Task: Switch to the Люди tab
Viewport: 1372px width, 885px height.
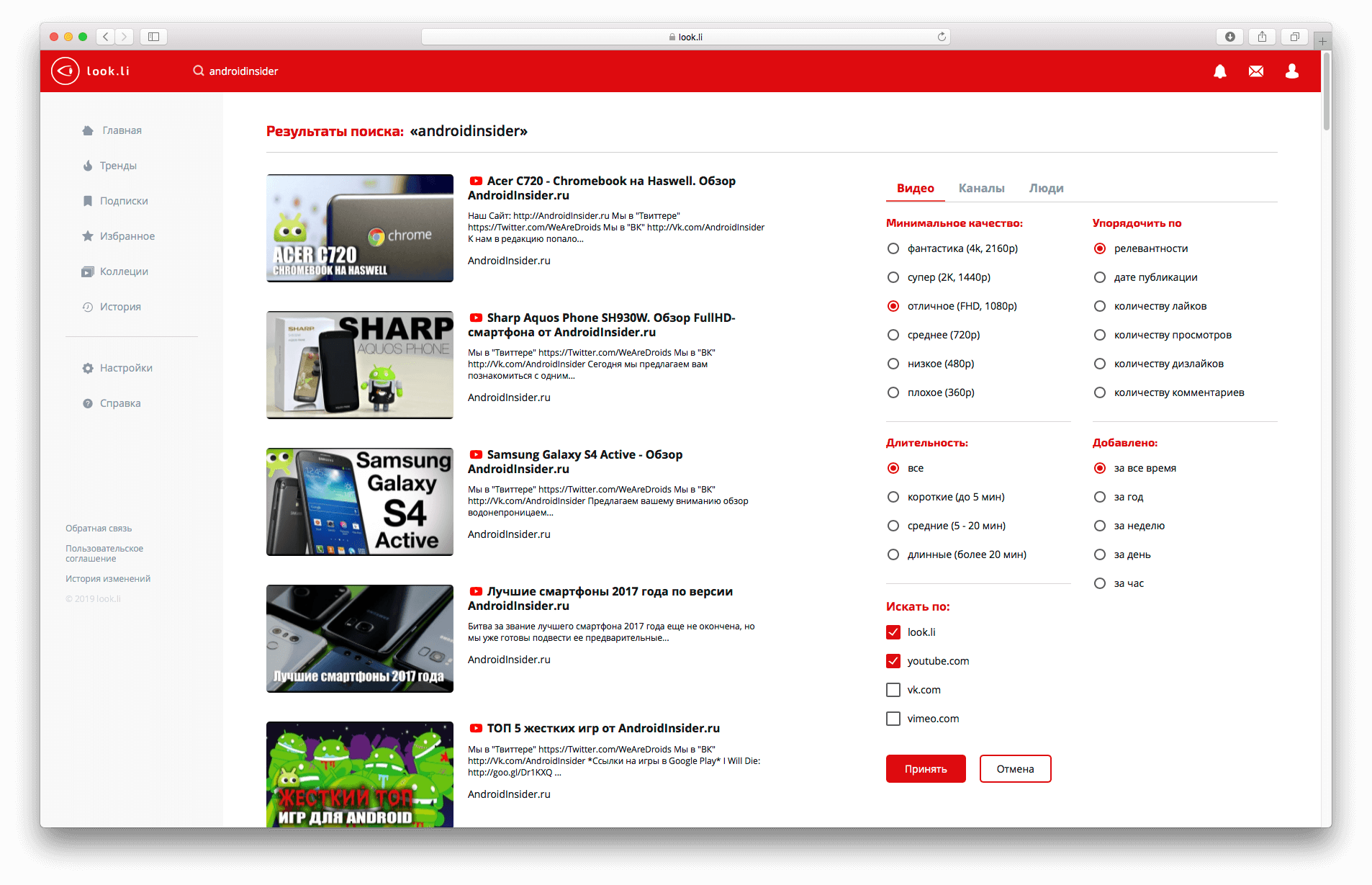Action: [x=1046, y=188]
